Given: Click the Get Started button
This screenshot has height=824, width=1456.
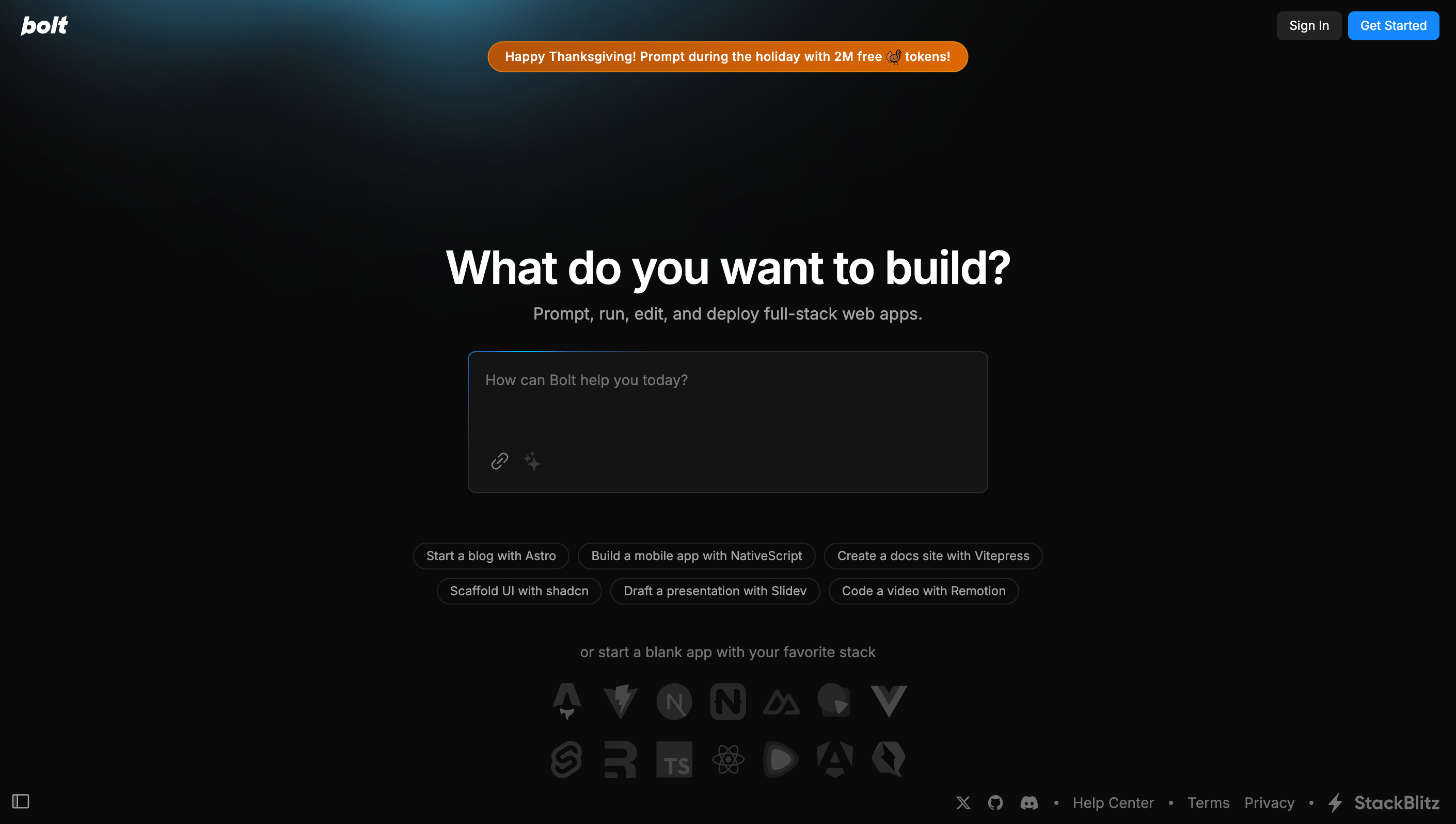Looking at the screenshot, I should coord(1393,25).
